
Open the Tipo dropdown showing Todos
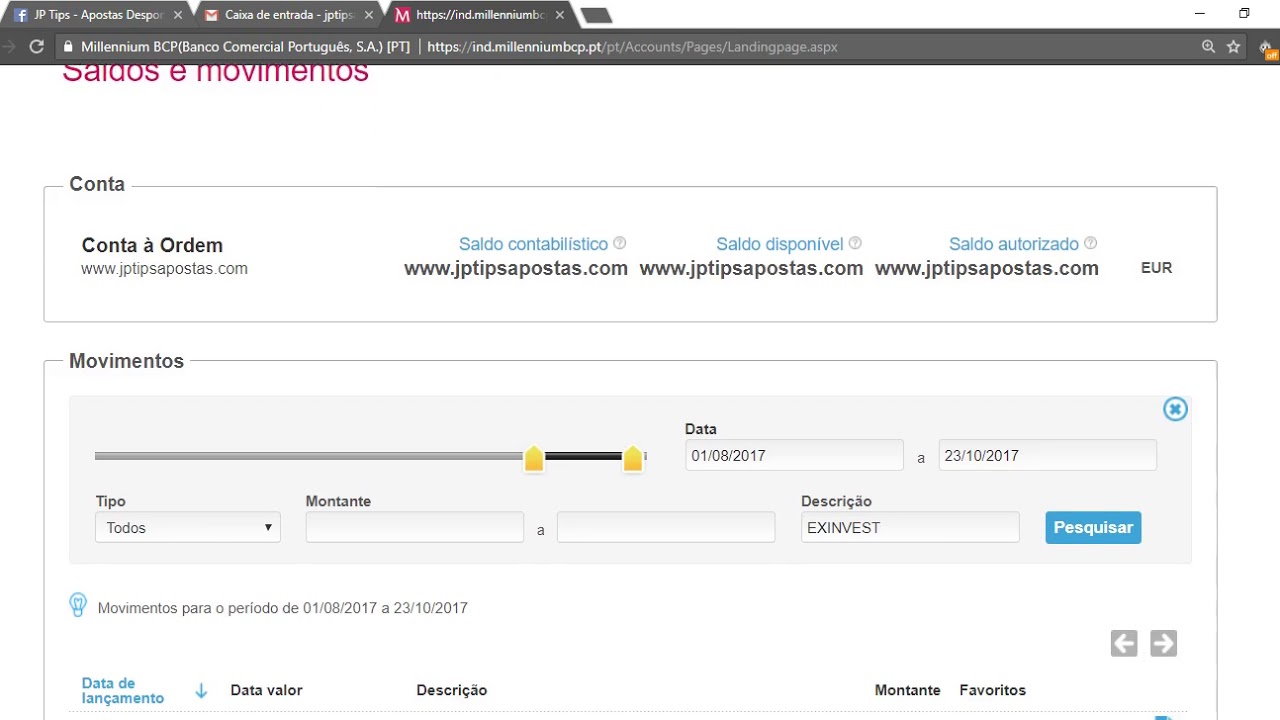click(188, 527)
